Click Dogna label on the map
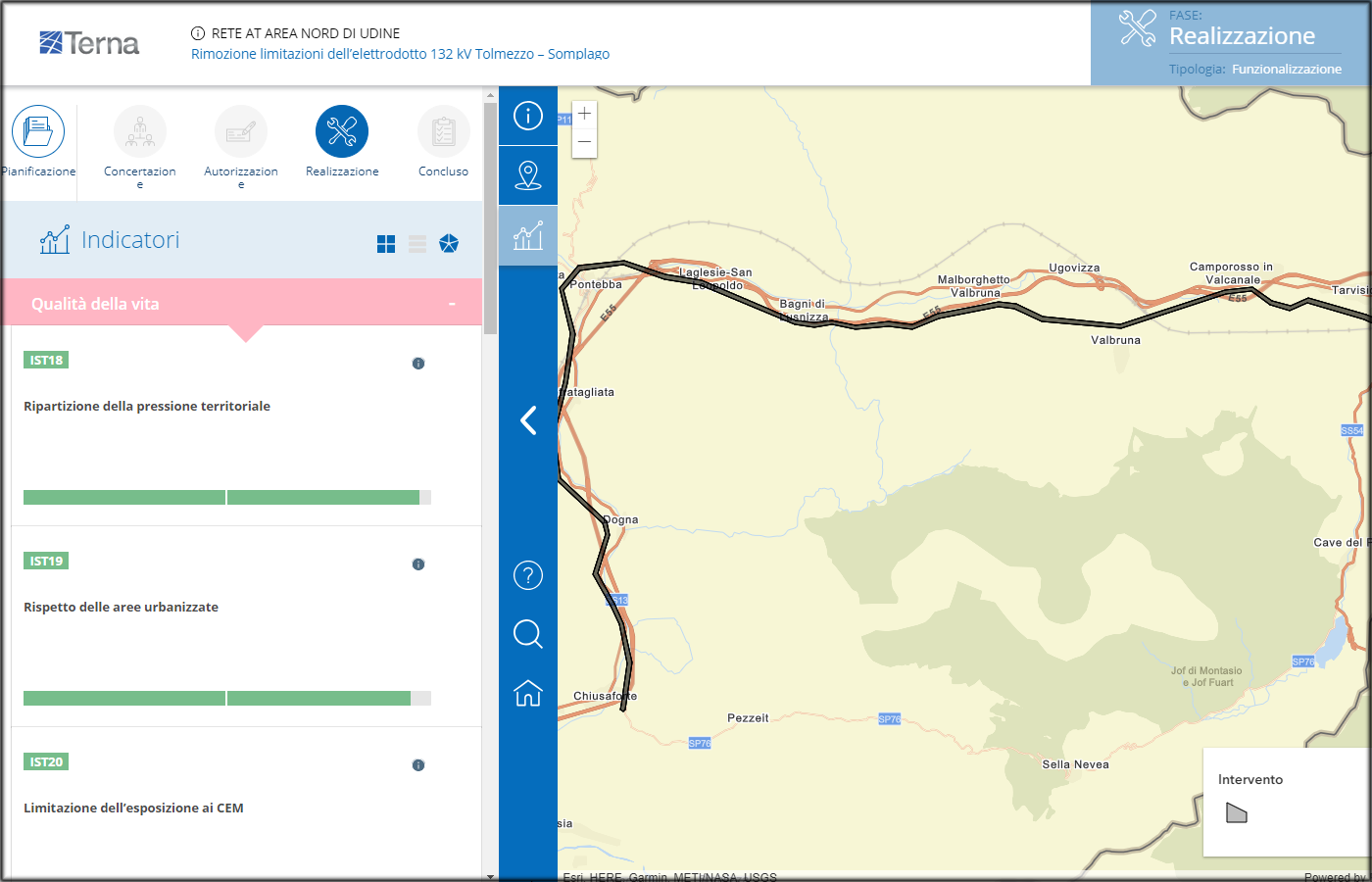 click(x=620, y=519)
